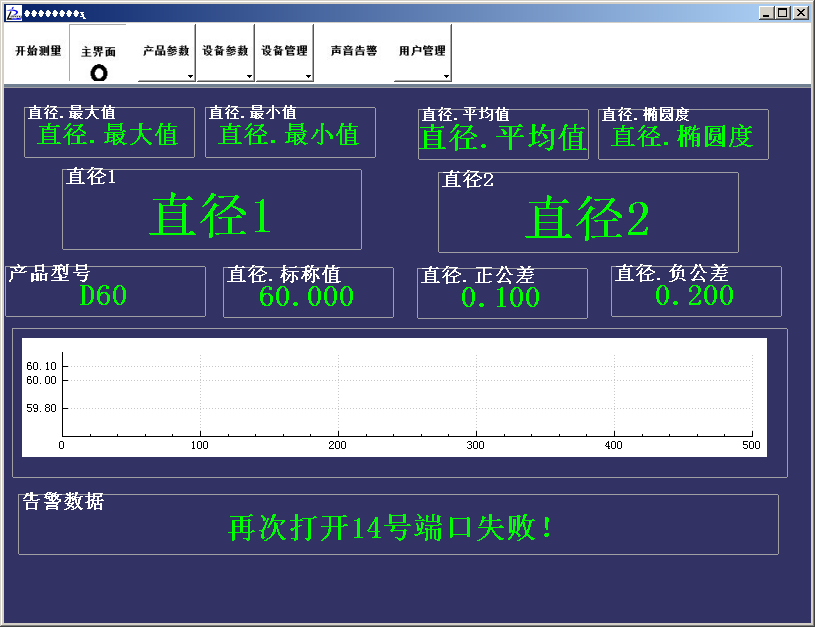The image size is (815, 627).
Task: Click the 标称值 nominal value 60.000 field
Action: (307, 291)
